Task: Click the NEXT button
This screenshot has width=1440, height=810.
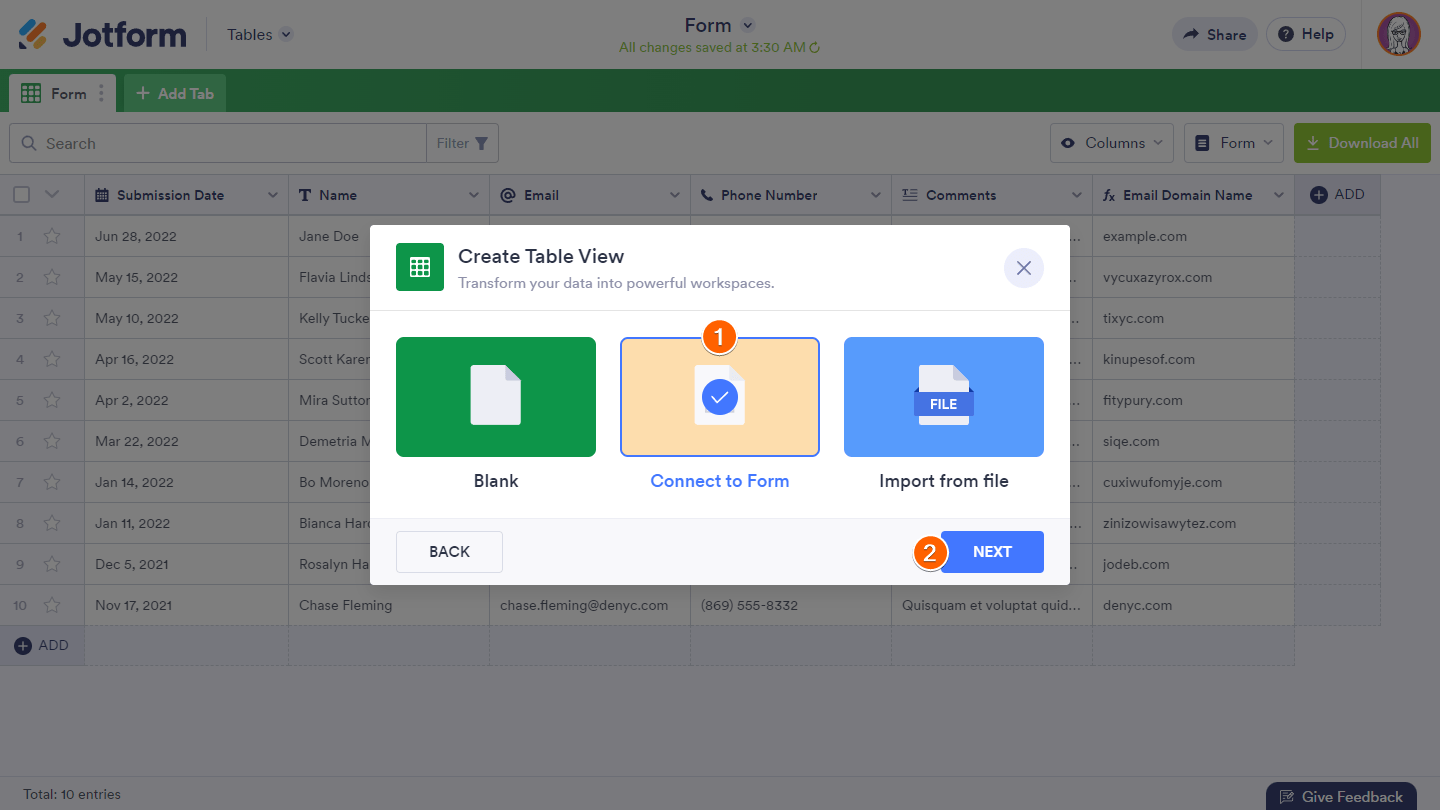Action: point(992,552)
